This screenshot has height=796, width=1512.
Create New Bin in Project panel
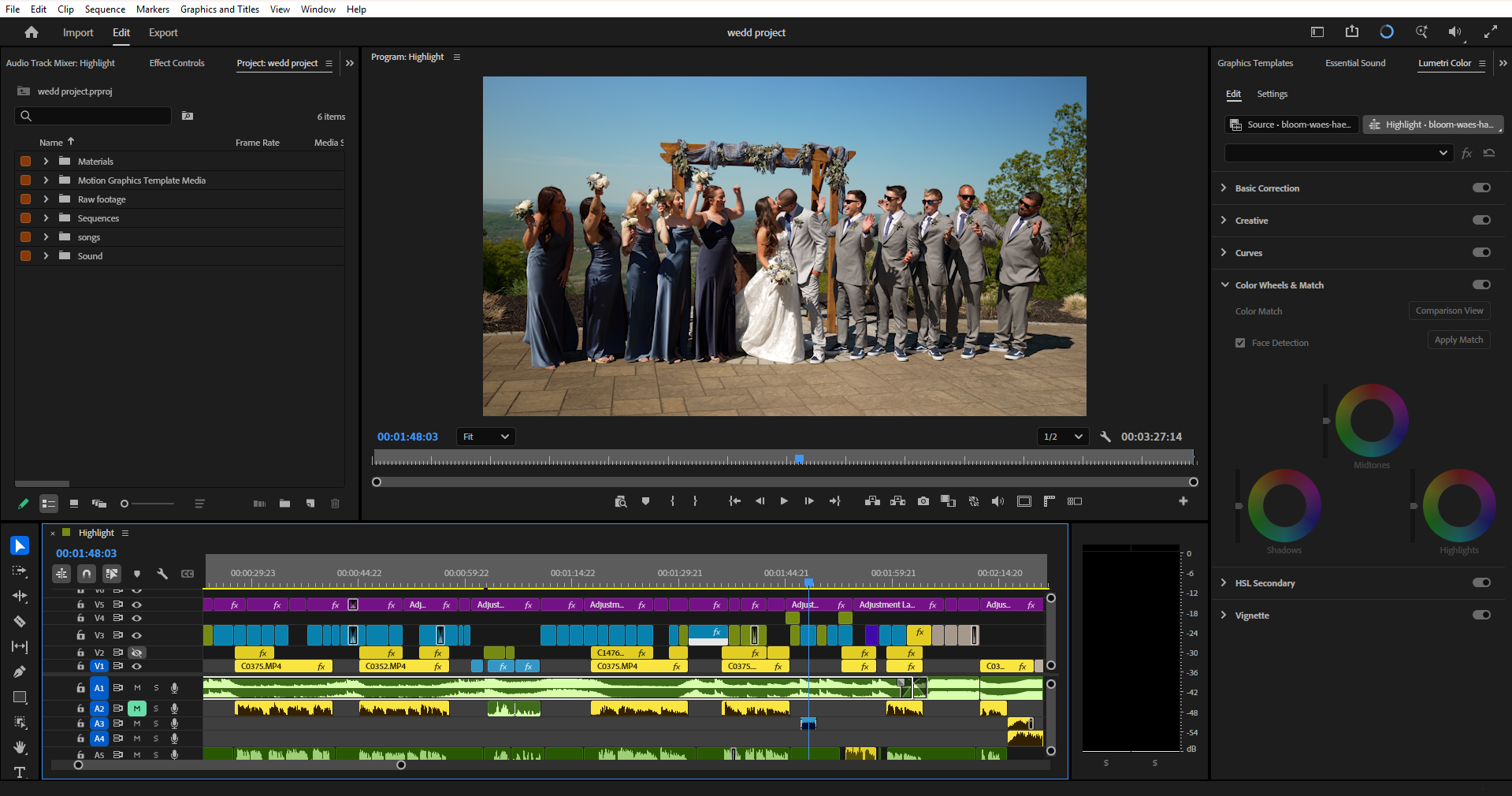point(284,504)
